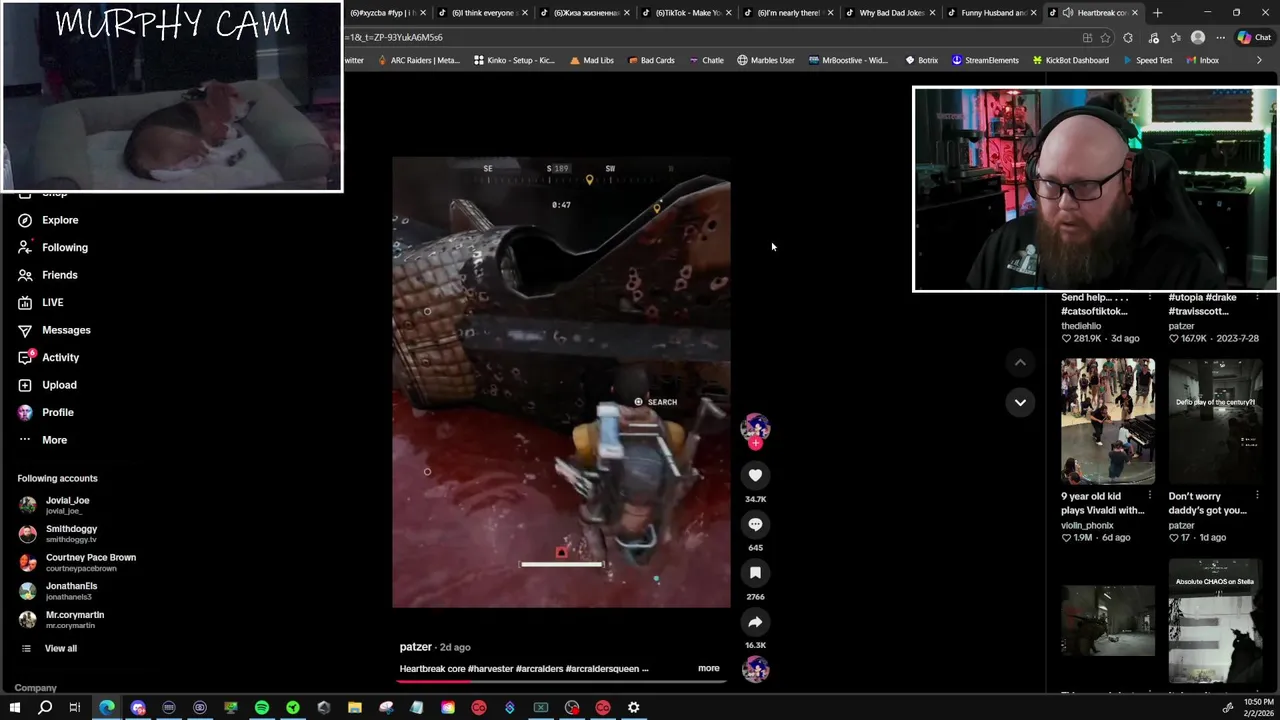Image resolution: width=1280 pixels, height=720 pixels.
Task: Open patzer's avatar beside the video
Action: click(x=755, y=427)
